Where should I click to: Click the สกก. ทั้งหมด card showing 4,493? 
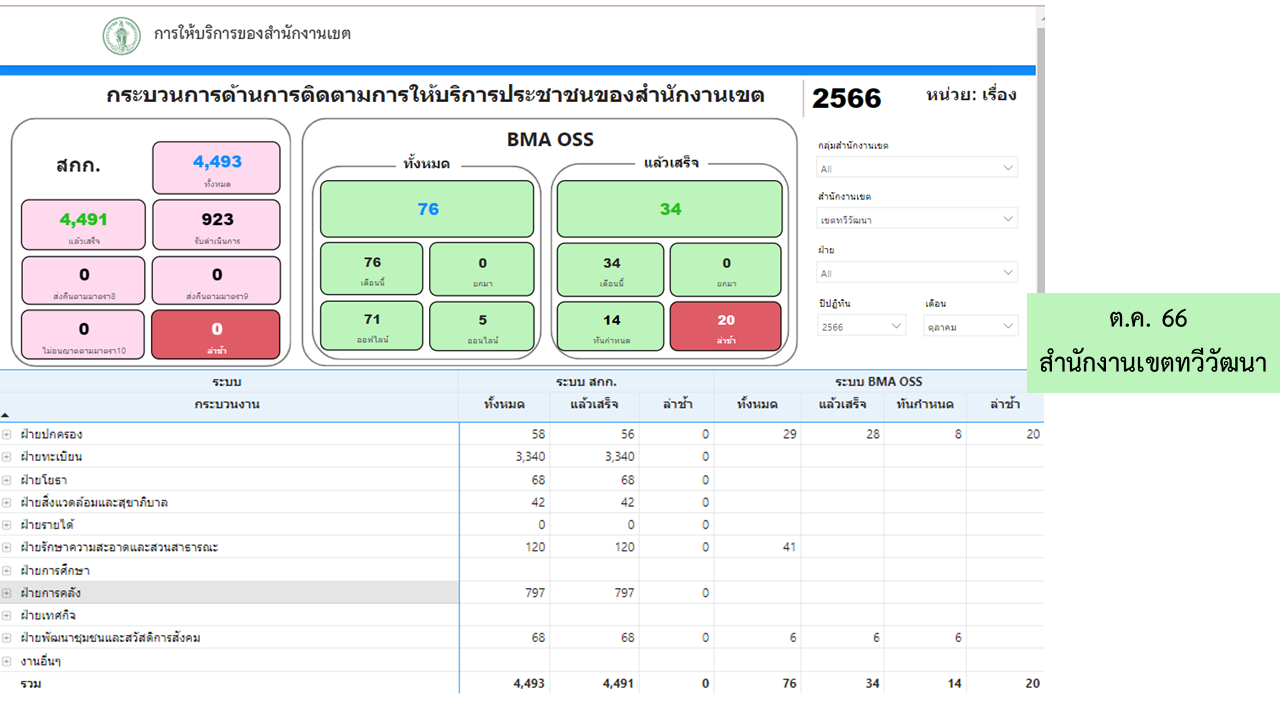point(217,167)
